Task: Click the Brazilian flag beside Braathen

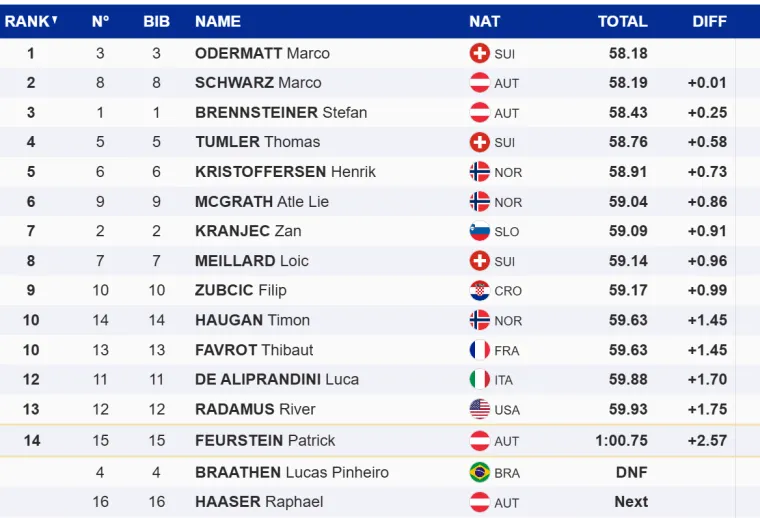Action: [480, 472]
